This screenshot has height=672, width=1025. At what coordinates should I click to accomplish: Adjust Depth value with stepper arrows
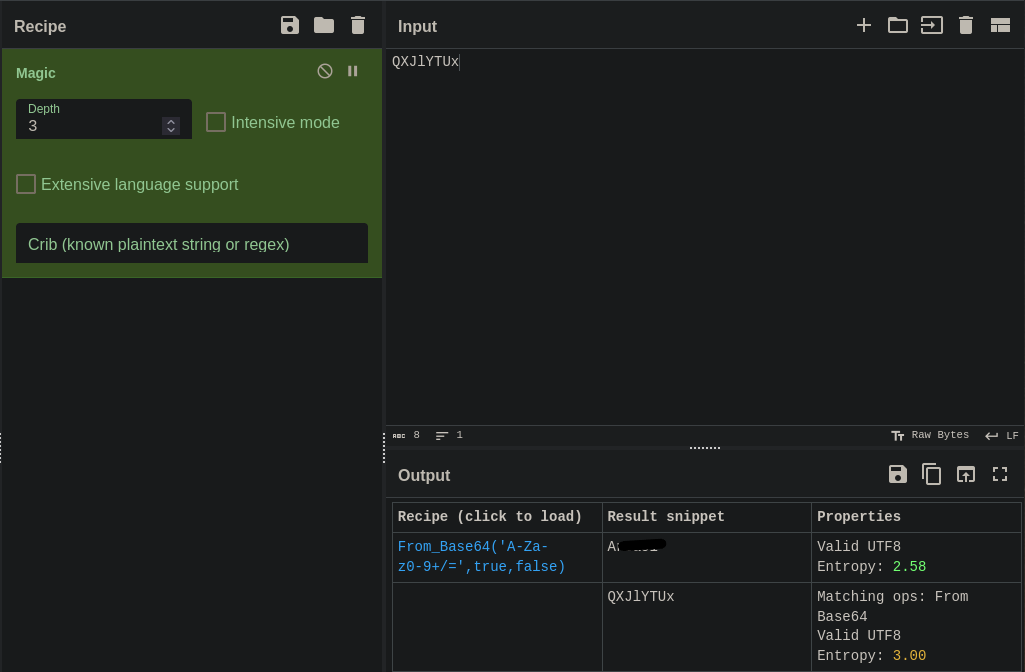pos(171,126)
